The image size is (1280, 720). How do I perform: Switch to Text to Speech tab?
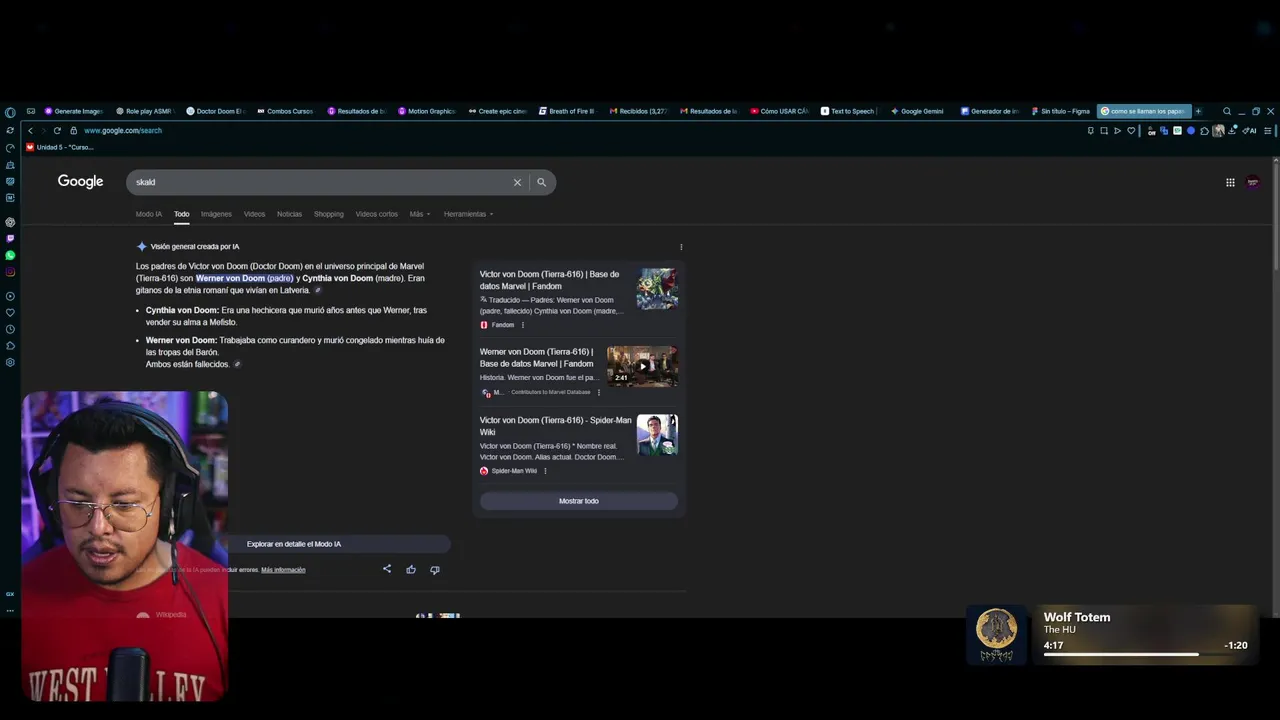coord(849,111)
